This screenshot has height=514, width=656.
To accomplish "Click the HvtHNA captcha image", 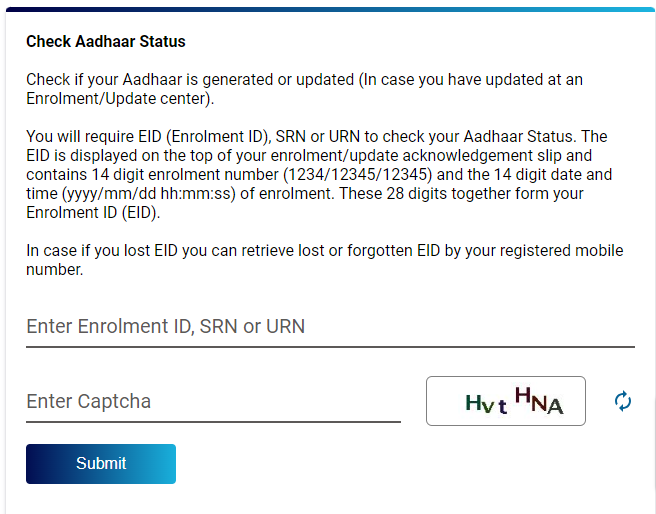I will click(x=506, y=401).
